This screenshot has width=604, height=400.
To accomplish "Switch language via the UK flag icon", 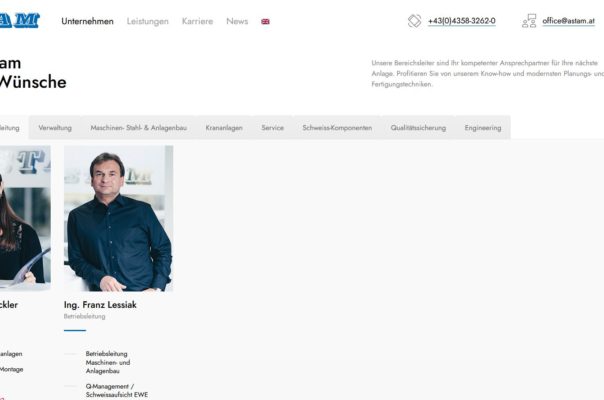I will [x=265, y=22].
